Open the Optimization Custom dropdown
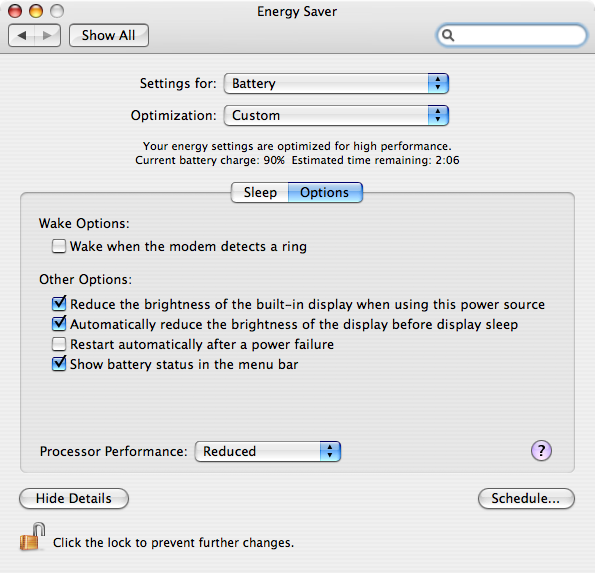Viewport: 595px width, 573px height. click(336, 115)
